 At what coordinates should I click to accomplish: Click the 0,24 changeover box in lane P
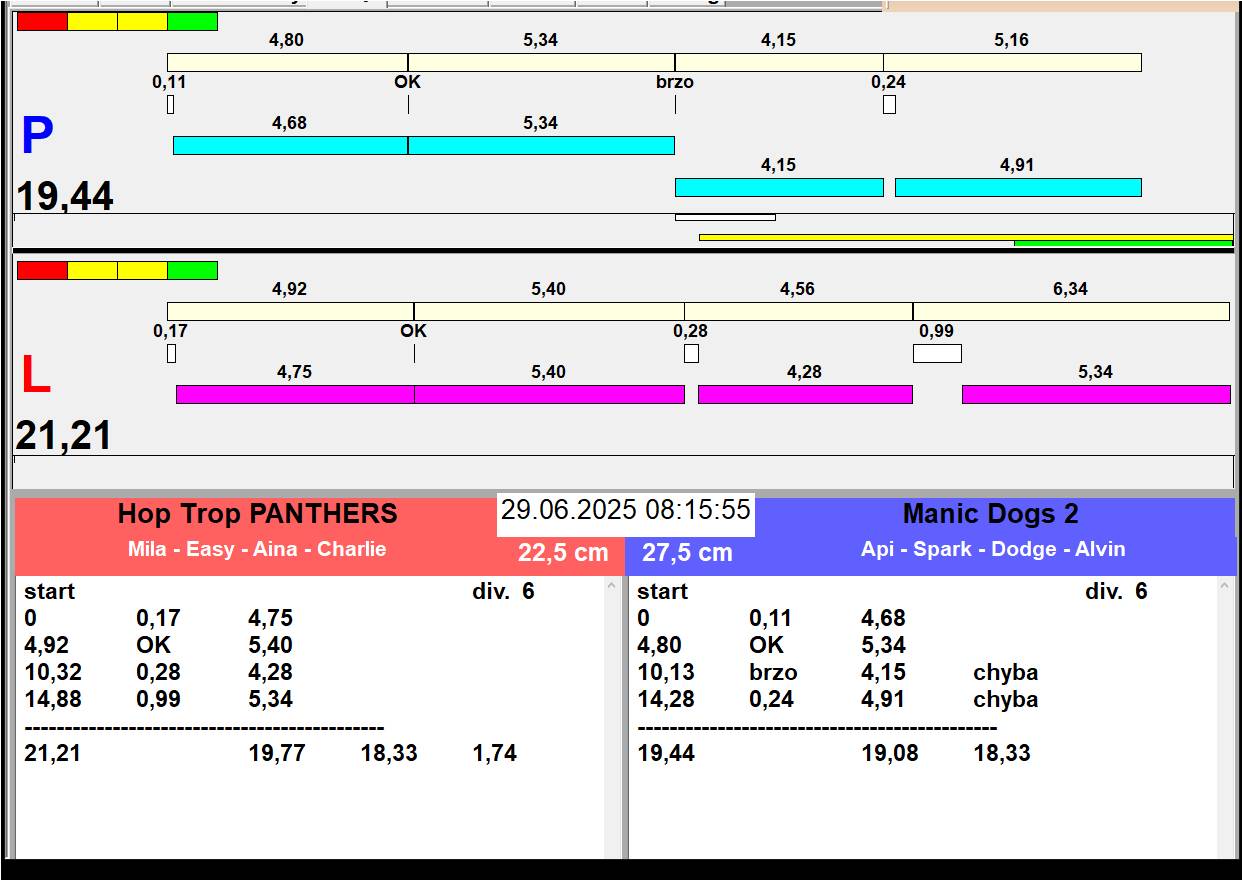[x=889, y=104]
